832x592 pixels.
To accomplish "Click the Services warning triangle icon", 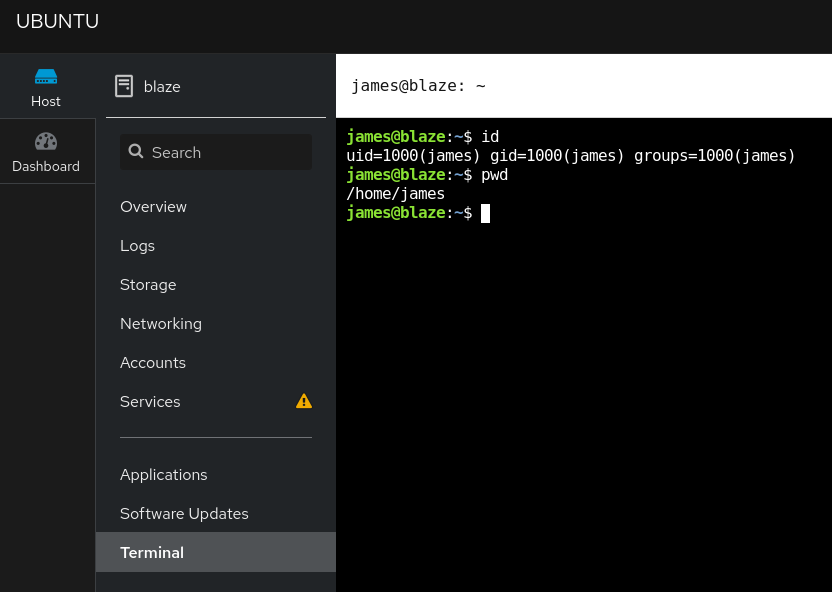I will click(x=304, y=401).
